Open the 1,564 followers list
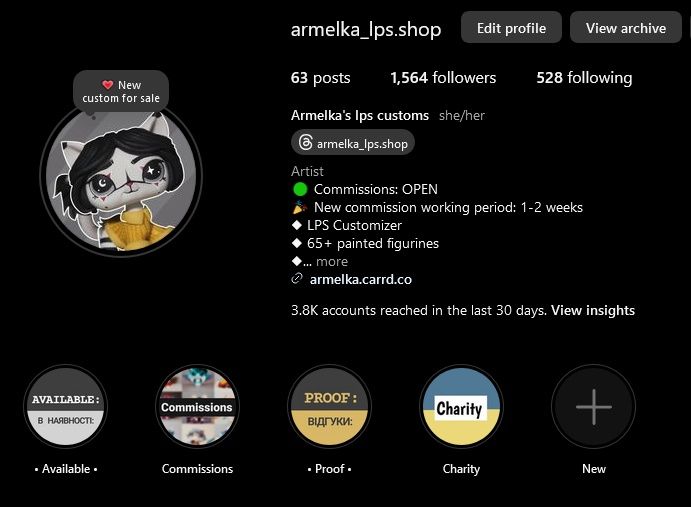691x507 pixels. tap(443, 78)
